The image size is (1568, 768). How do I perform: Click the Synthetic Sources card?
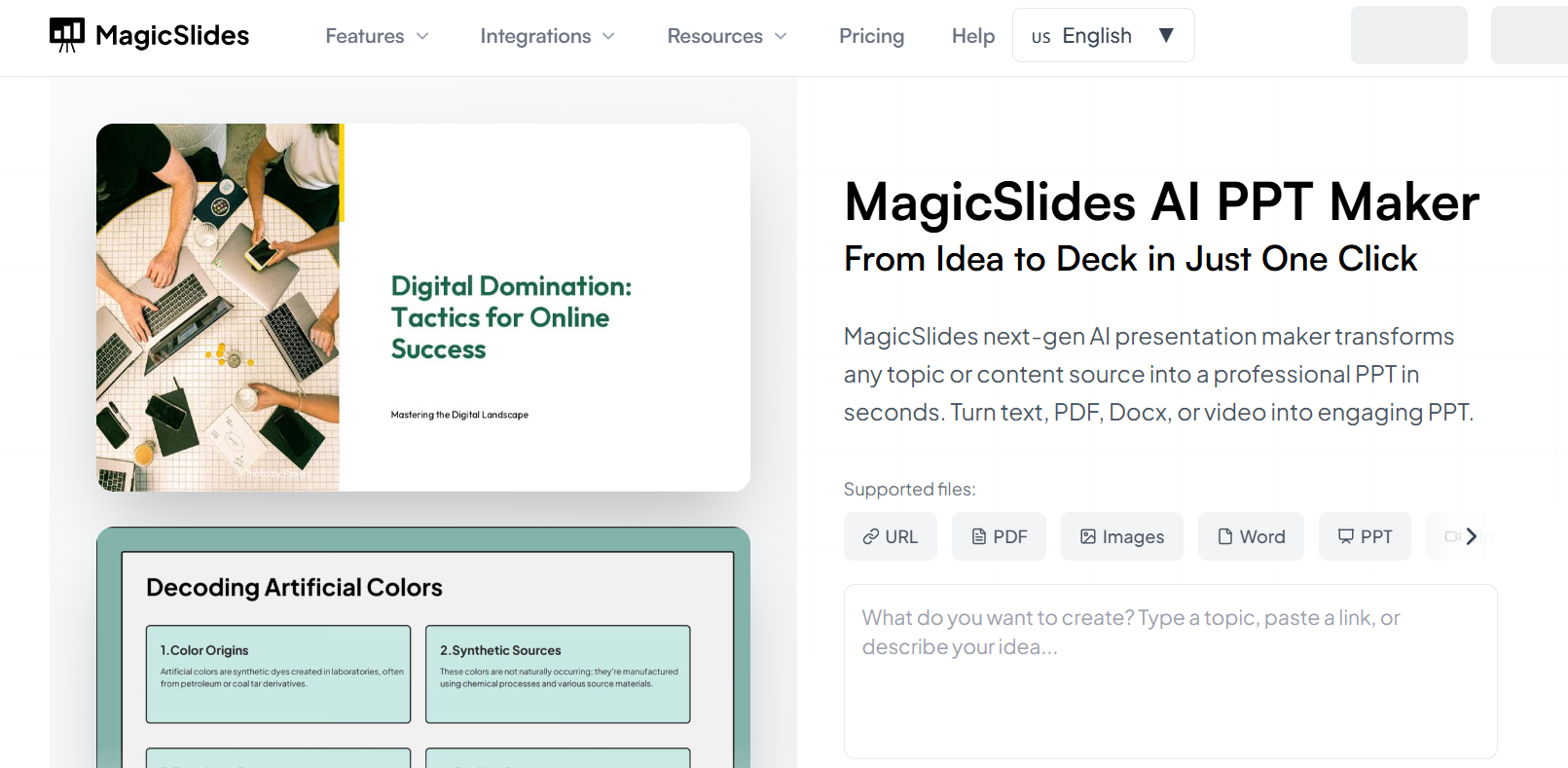(558, 674)
